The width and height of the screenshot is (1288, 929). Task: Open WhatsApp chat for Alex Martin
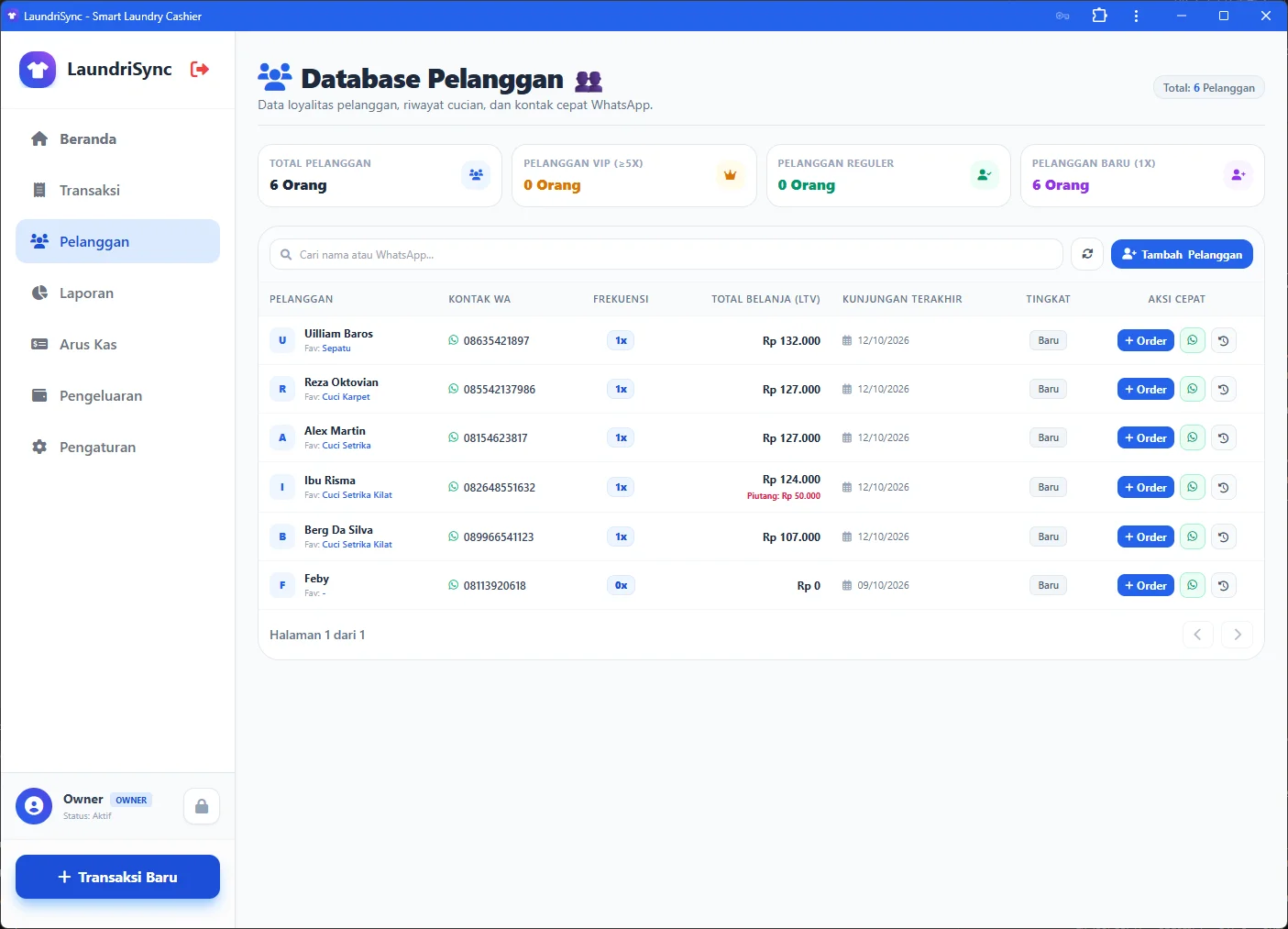pyautogui.click(x=1193, y=437)
